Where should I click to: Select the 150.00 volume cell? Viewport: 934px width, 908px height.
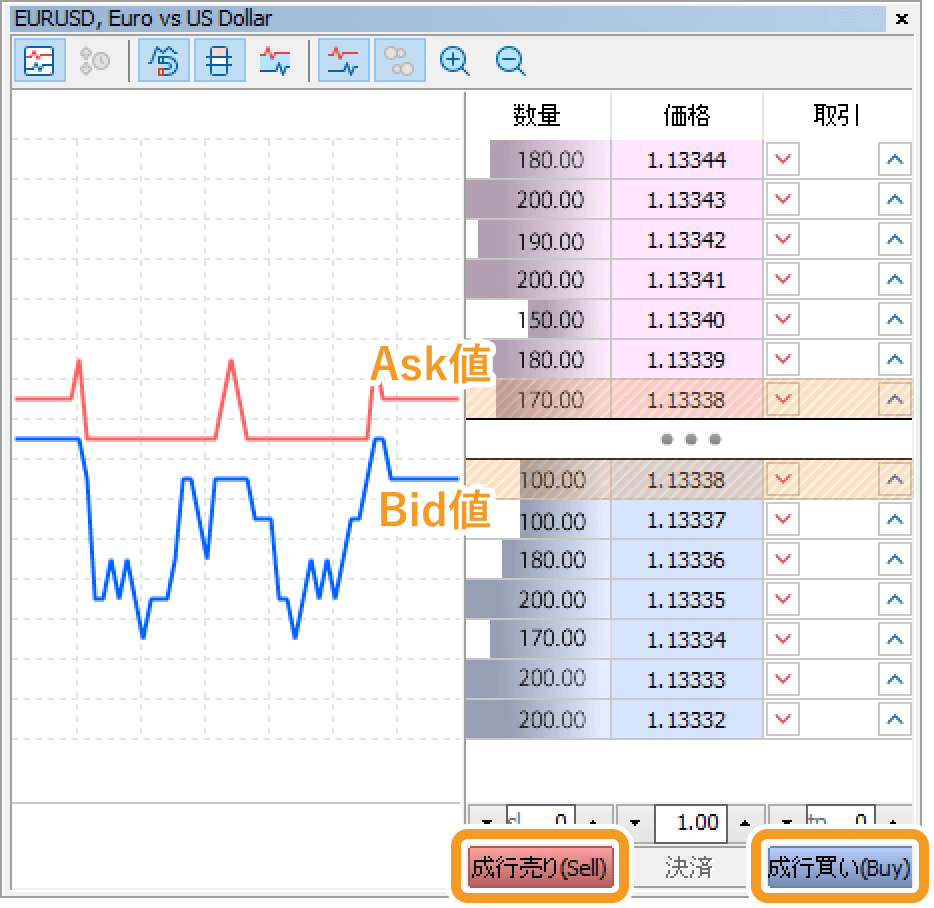[x=538, y=319]
